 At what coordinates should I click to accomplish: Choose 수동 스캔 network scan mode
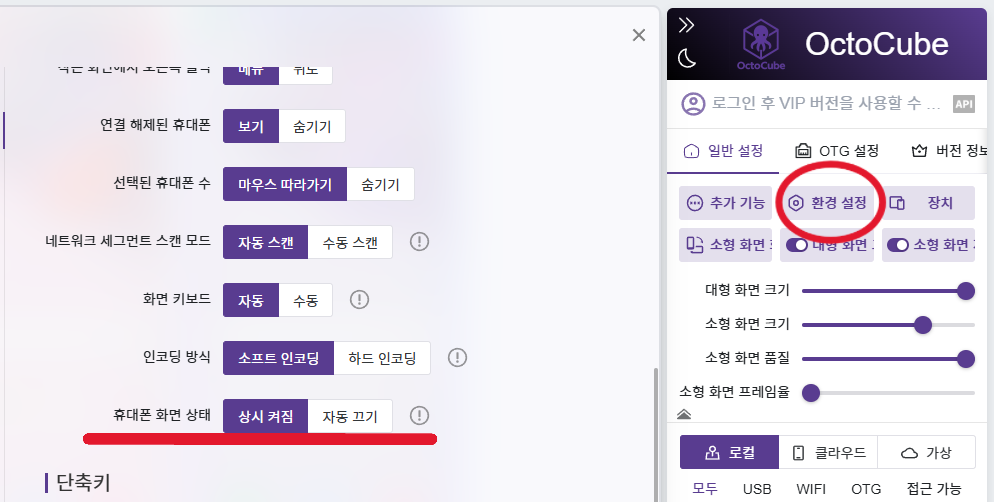(350, 242)
